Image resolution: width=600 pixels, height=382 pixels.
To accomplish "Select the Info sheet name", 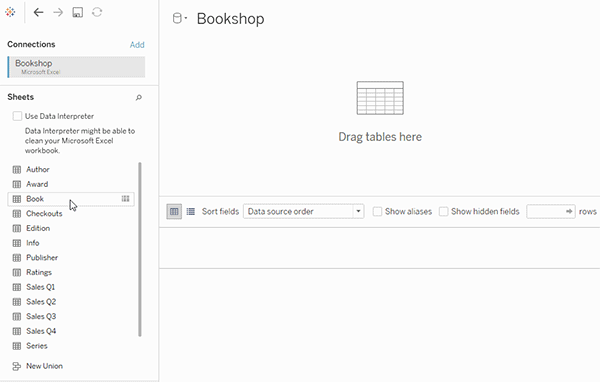I will [33, 243].
